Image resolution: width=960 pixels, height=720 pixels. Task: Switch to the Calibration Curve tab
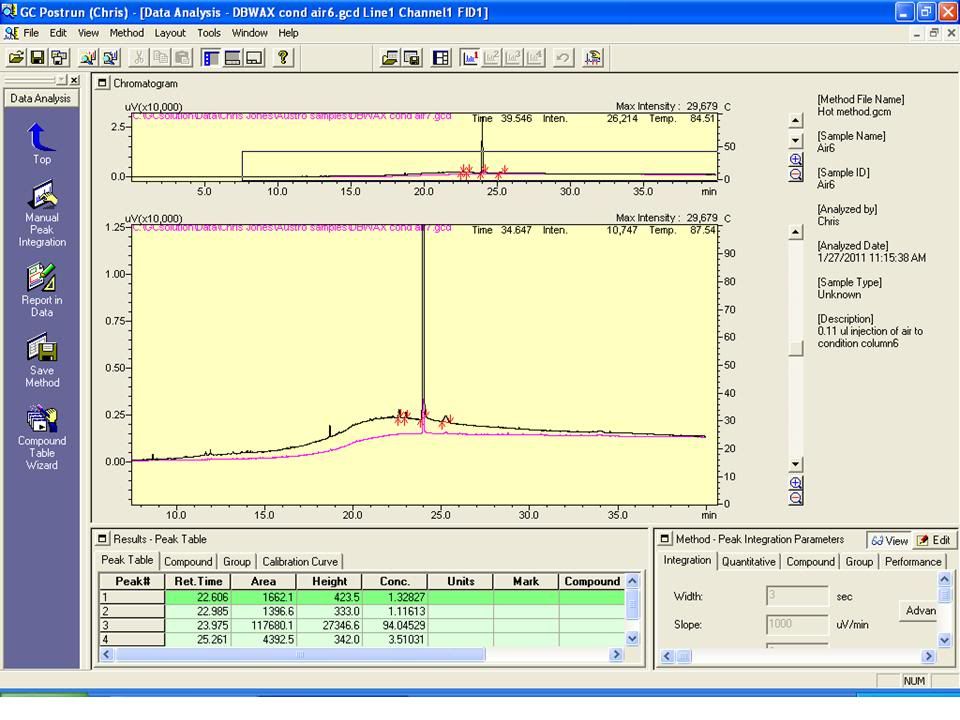click(300, 562)
